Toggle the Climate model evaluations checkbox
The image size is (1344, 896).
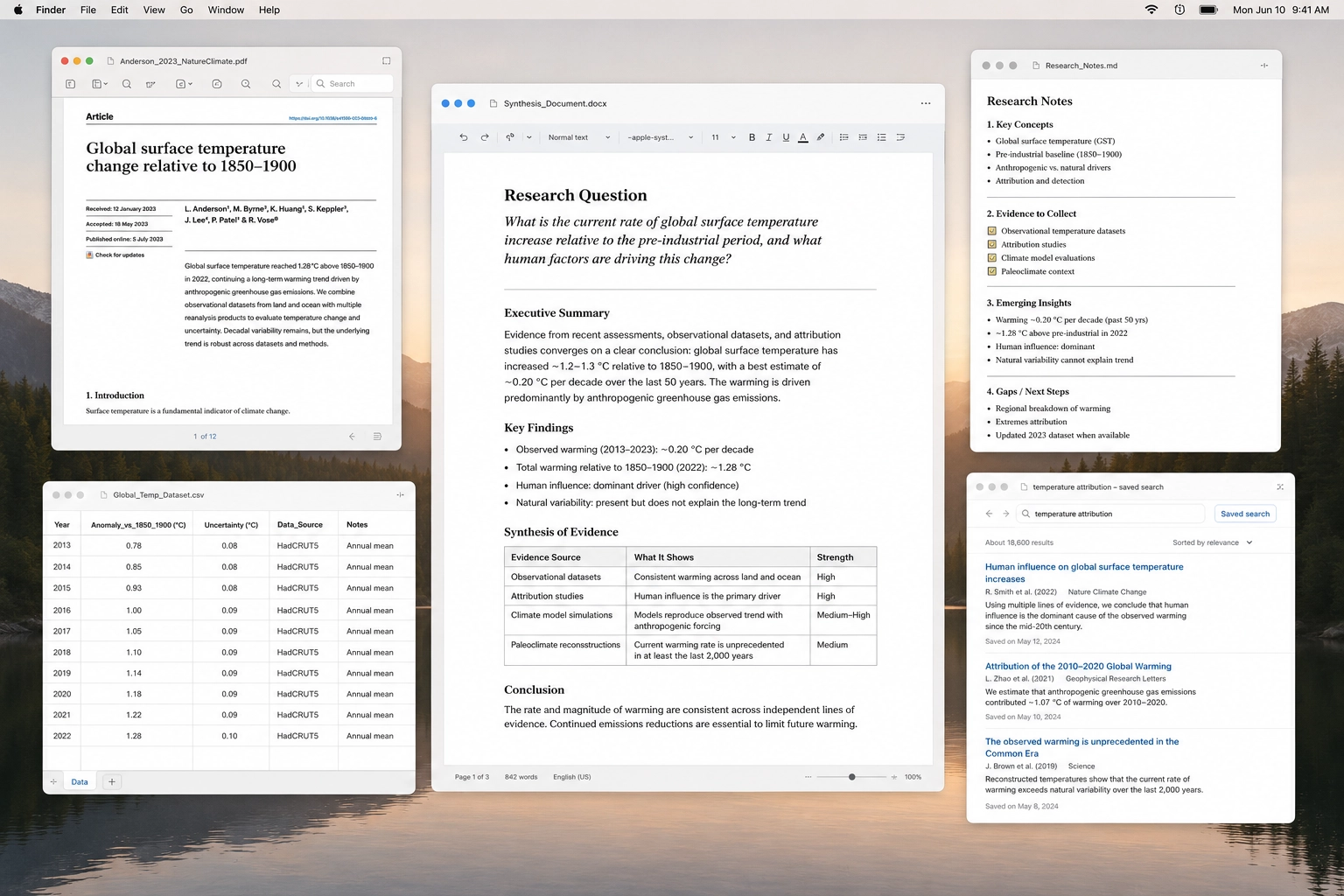[991, 258]
